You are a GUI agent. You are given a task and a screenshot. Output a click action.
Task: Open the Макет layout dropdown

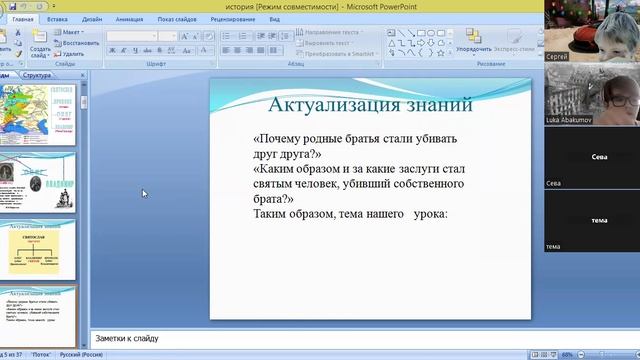[69, 32]
